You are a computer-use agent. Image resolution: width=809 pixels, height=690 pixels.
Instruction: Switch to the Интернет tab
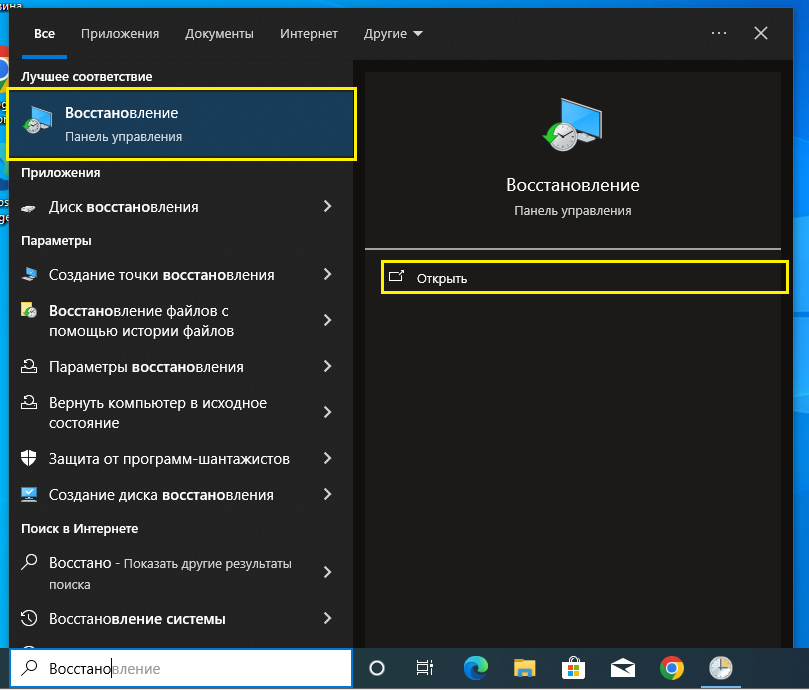coord(309,34)
